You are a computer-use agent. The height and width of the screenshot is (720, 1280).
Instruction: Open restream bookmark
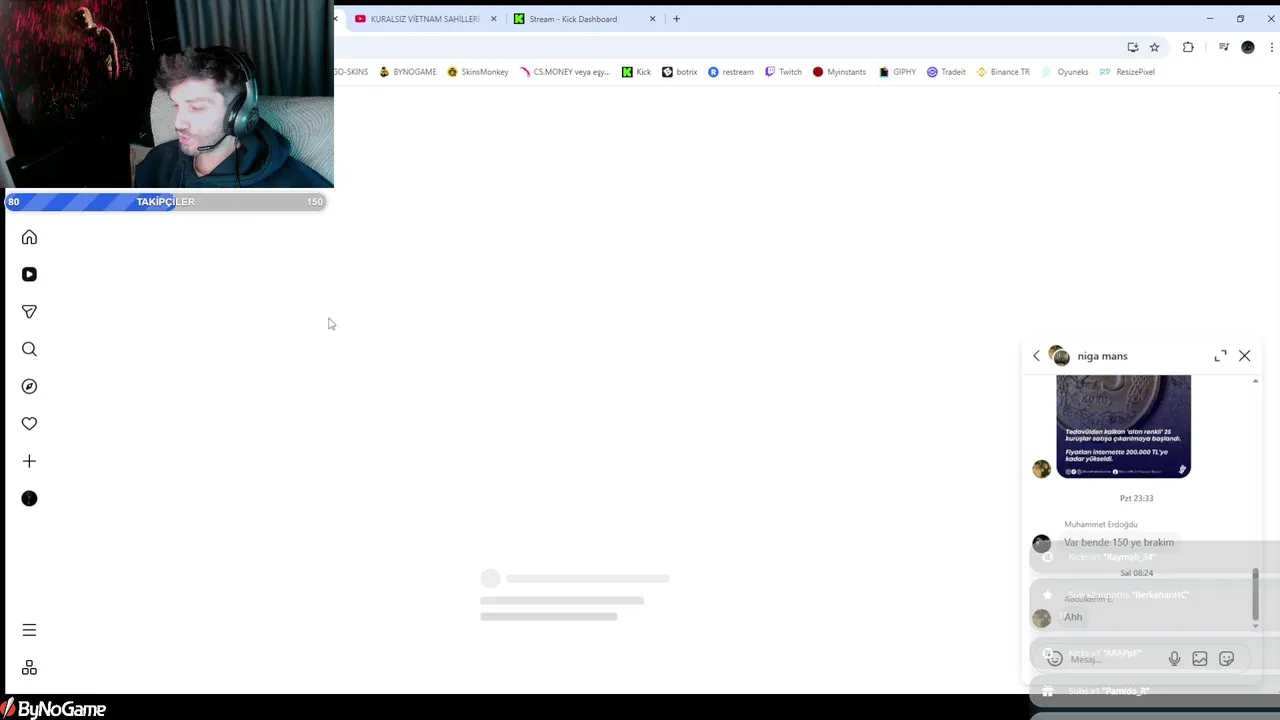731,72
